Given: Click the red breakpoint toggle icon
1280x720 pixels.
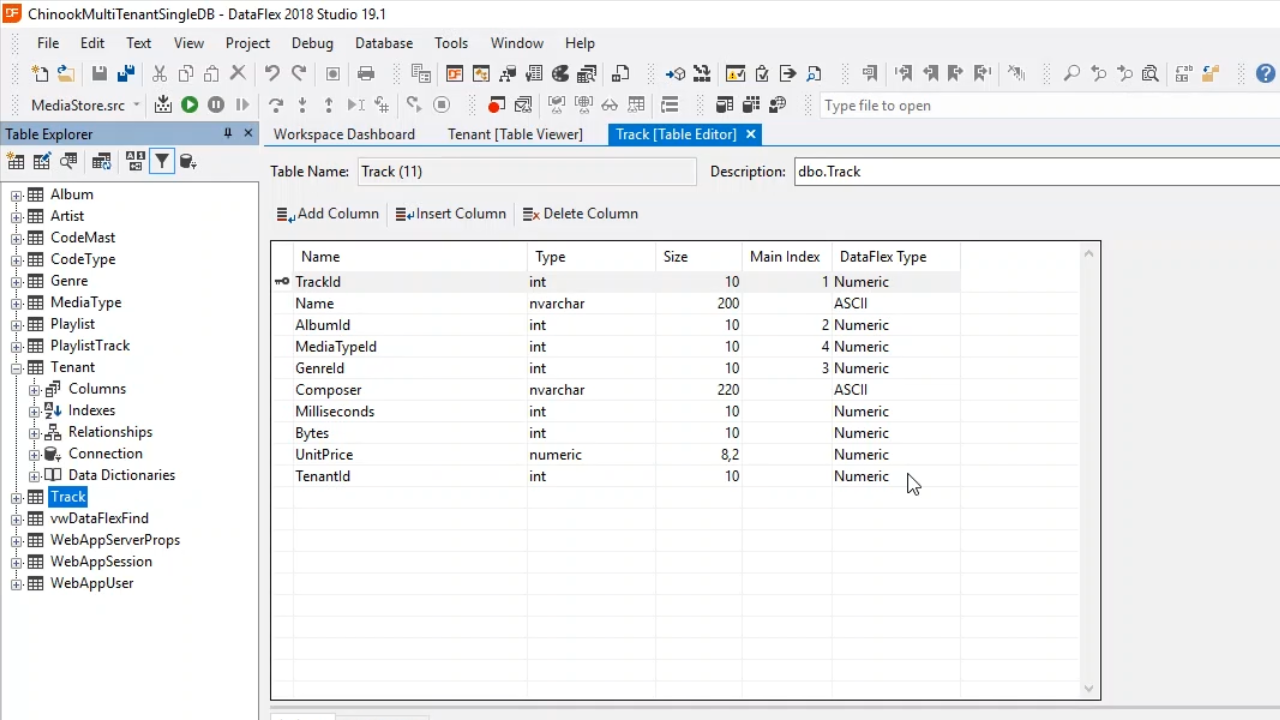Looking at the screenshot, I should [x=495, y=105].
